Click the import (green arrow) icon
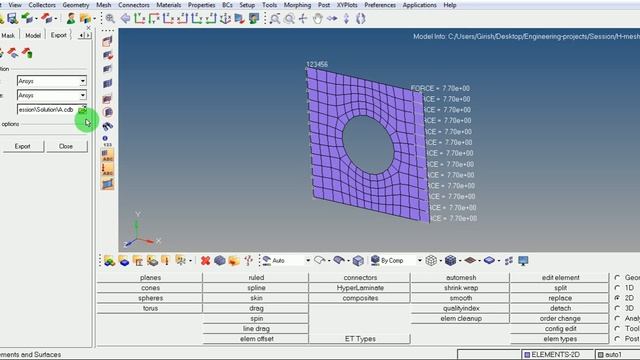The width and height of the screenshot is (640, 360). (27, 18)
